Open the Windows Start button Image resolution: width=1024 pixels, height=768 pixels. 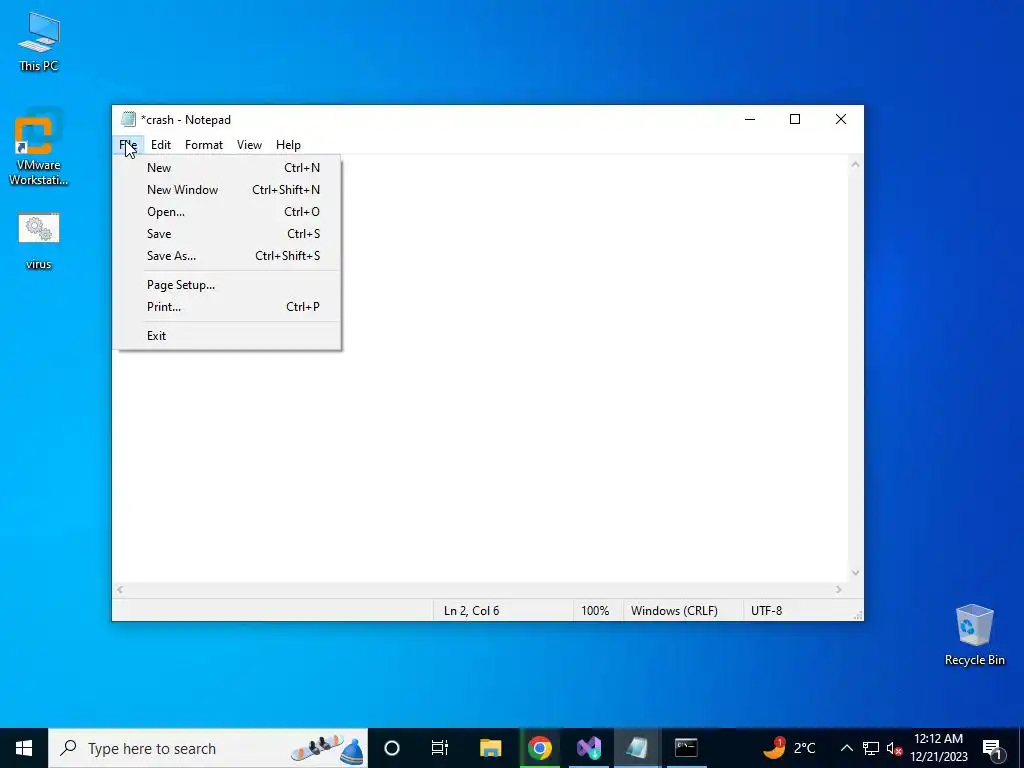point(24,748)
